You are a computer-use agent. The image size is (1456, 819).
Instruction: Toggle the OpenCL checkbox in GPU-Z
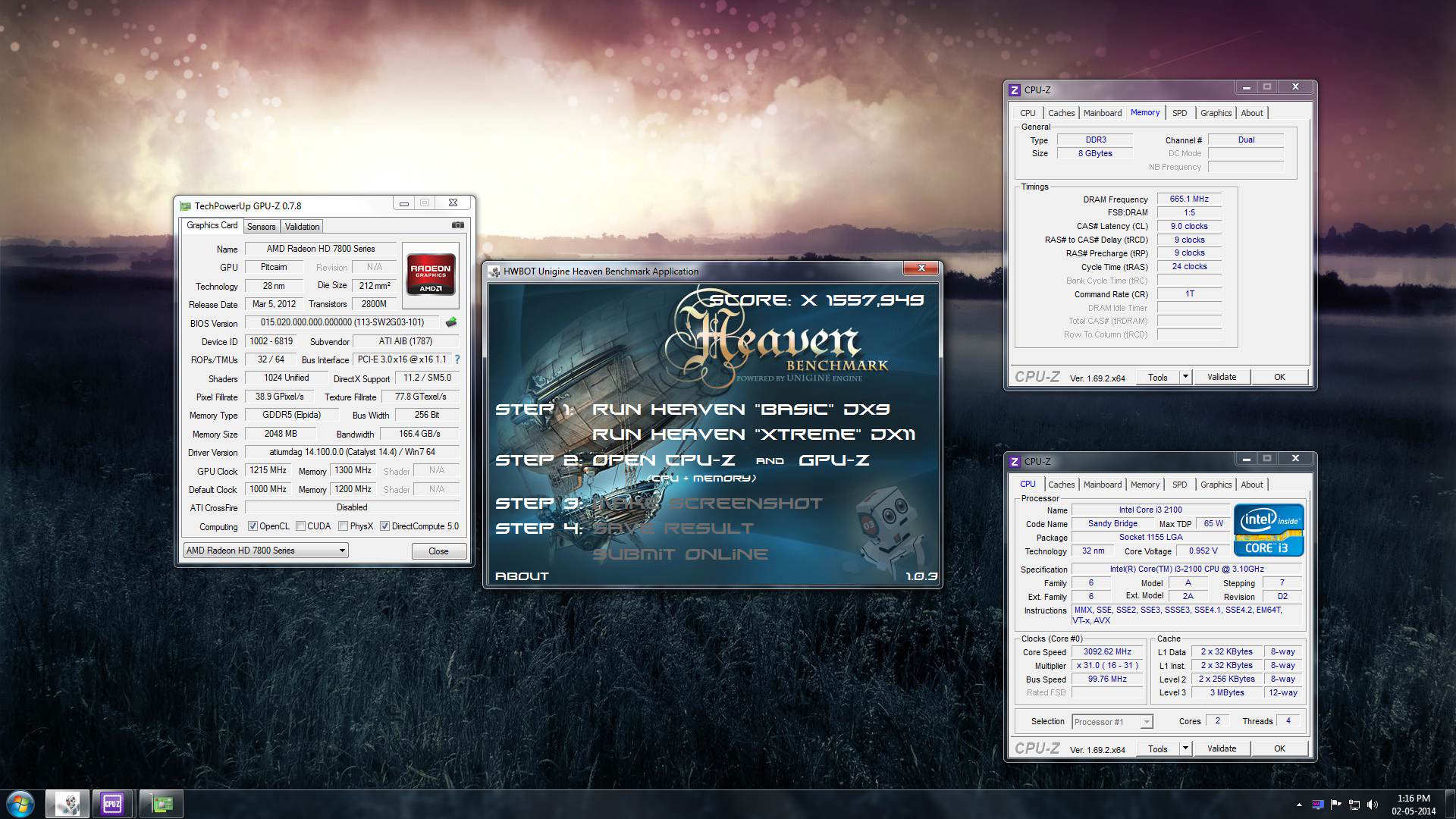[x=253, y=526]
